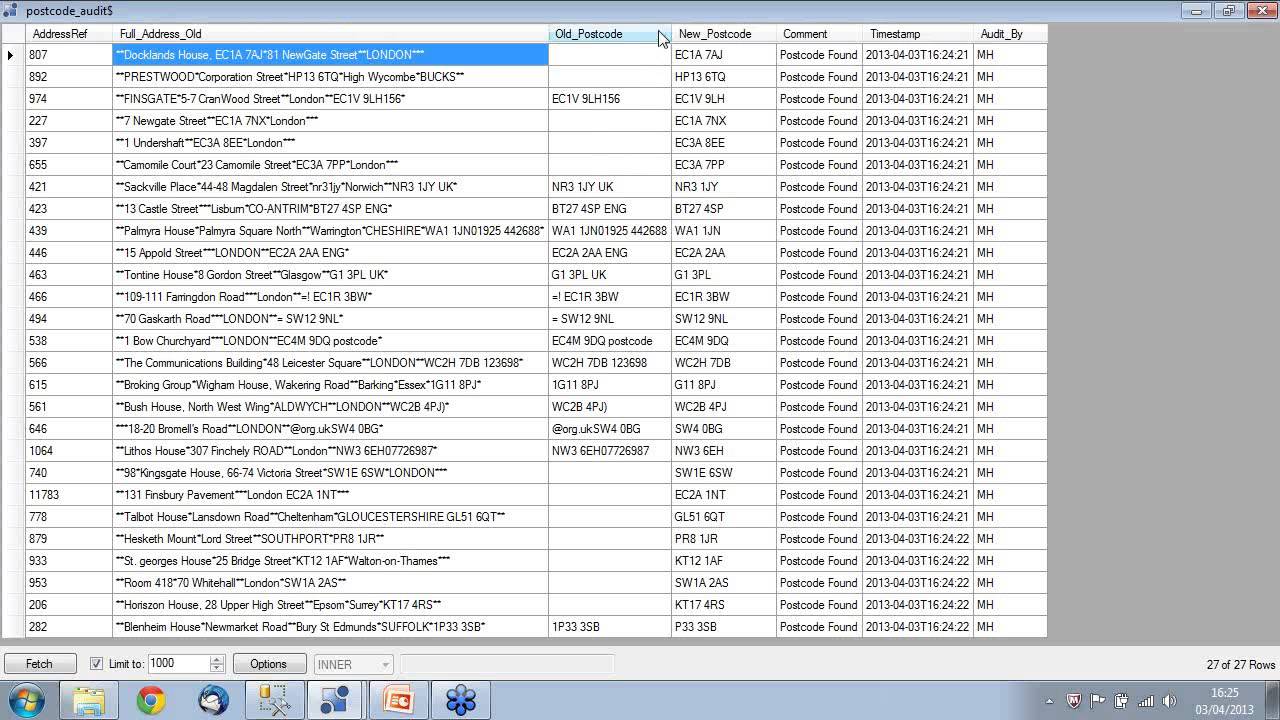Click the Fetch button
1280x720 pixels.
[x=39, y=664]
